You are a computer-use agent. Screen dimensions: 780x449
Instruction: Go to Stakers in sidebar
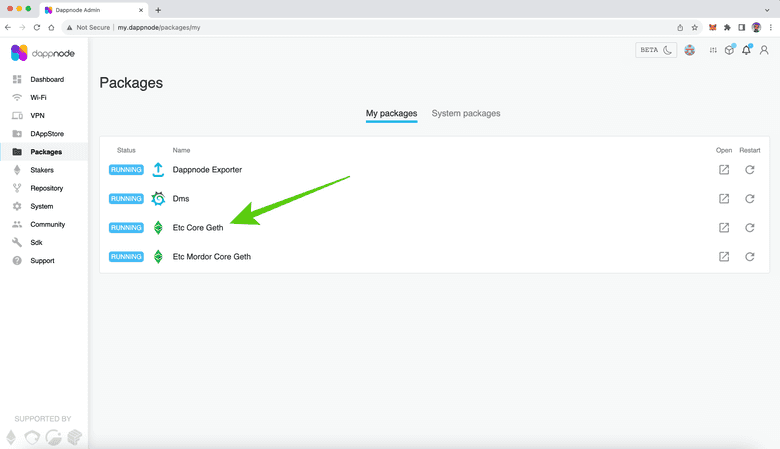point(41,170)
